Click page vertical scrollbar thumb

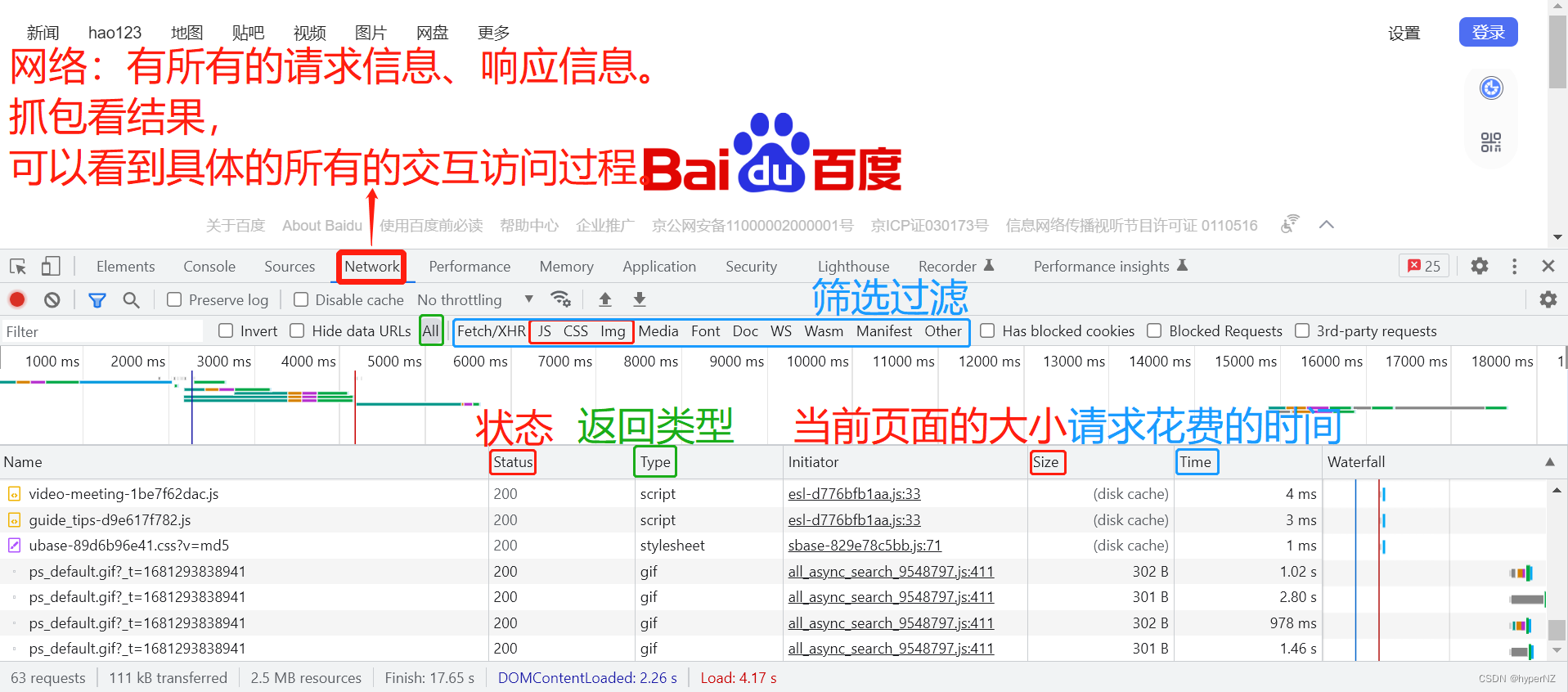(x=1557, y=51)
